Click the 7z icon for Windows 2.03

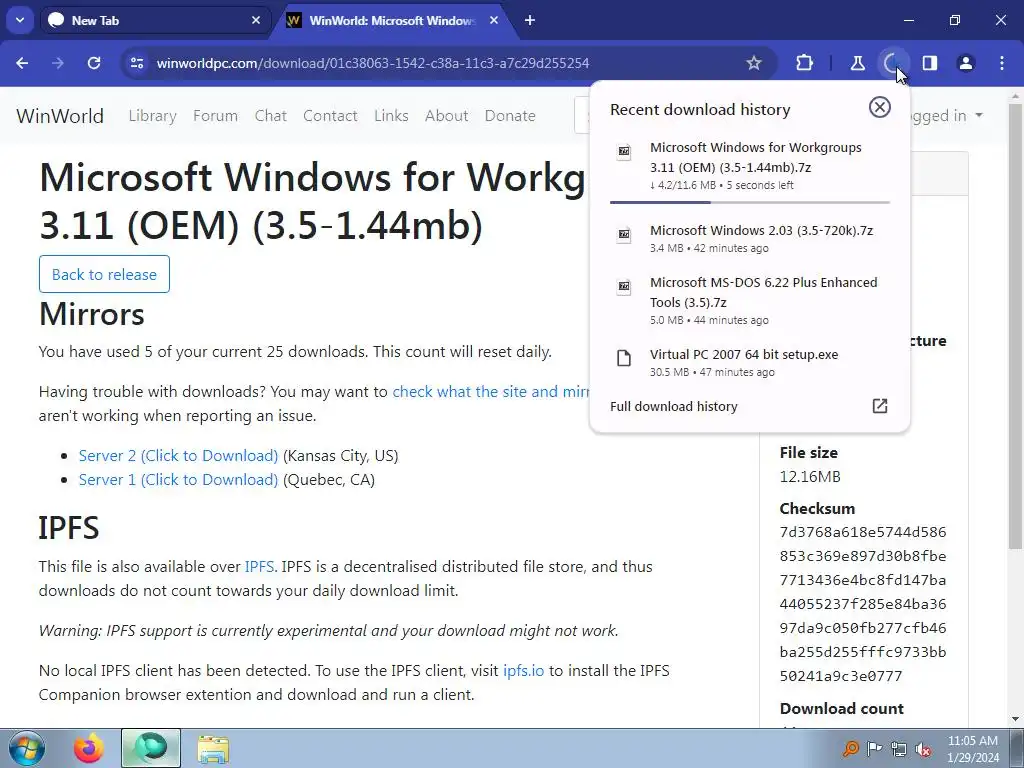tap(624, 234)
